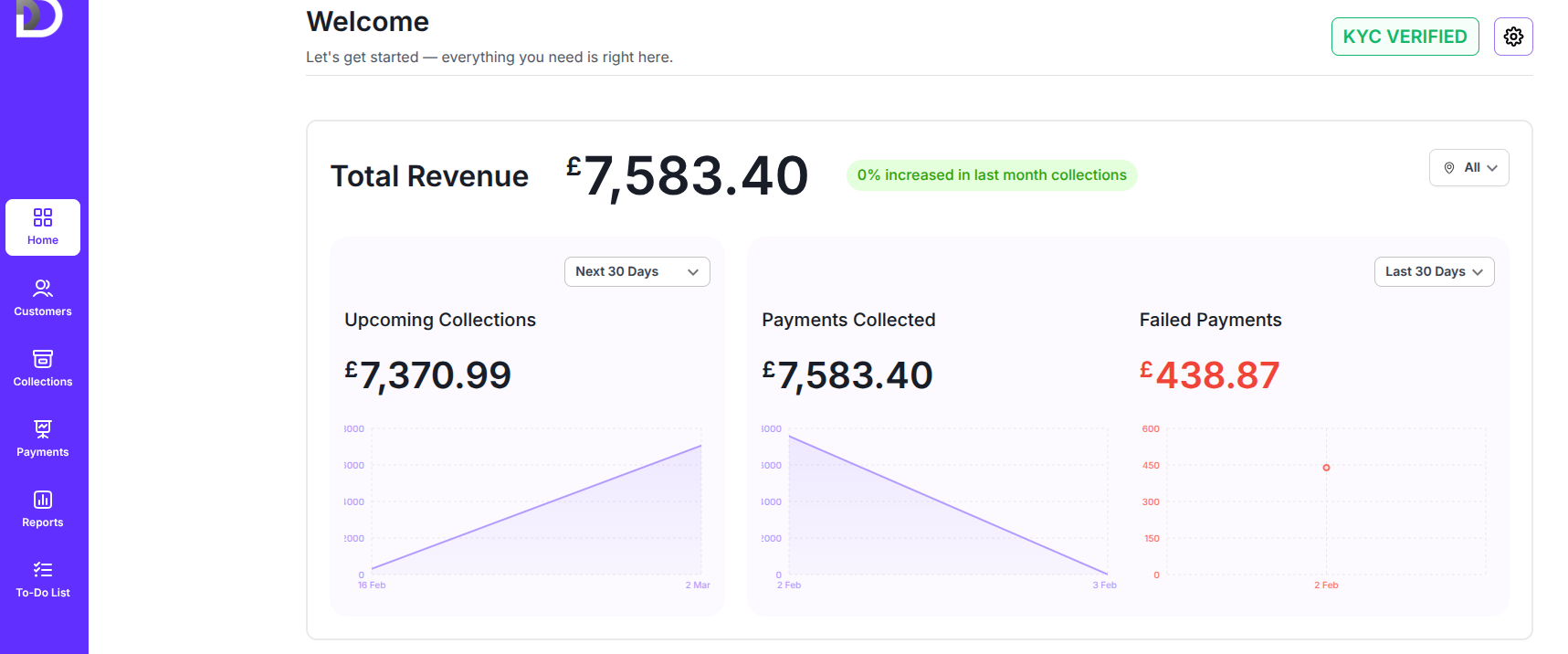Screen dimensions: 1568x654
Task: Click the failed payment data point on chart
Action: click(x=1326, y=468)
